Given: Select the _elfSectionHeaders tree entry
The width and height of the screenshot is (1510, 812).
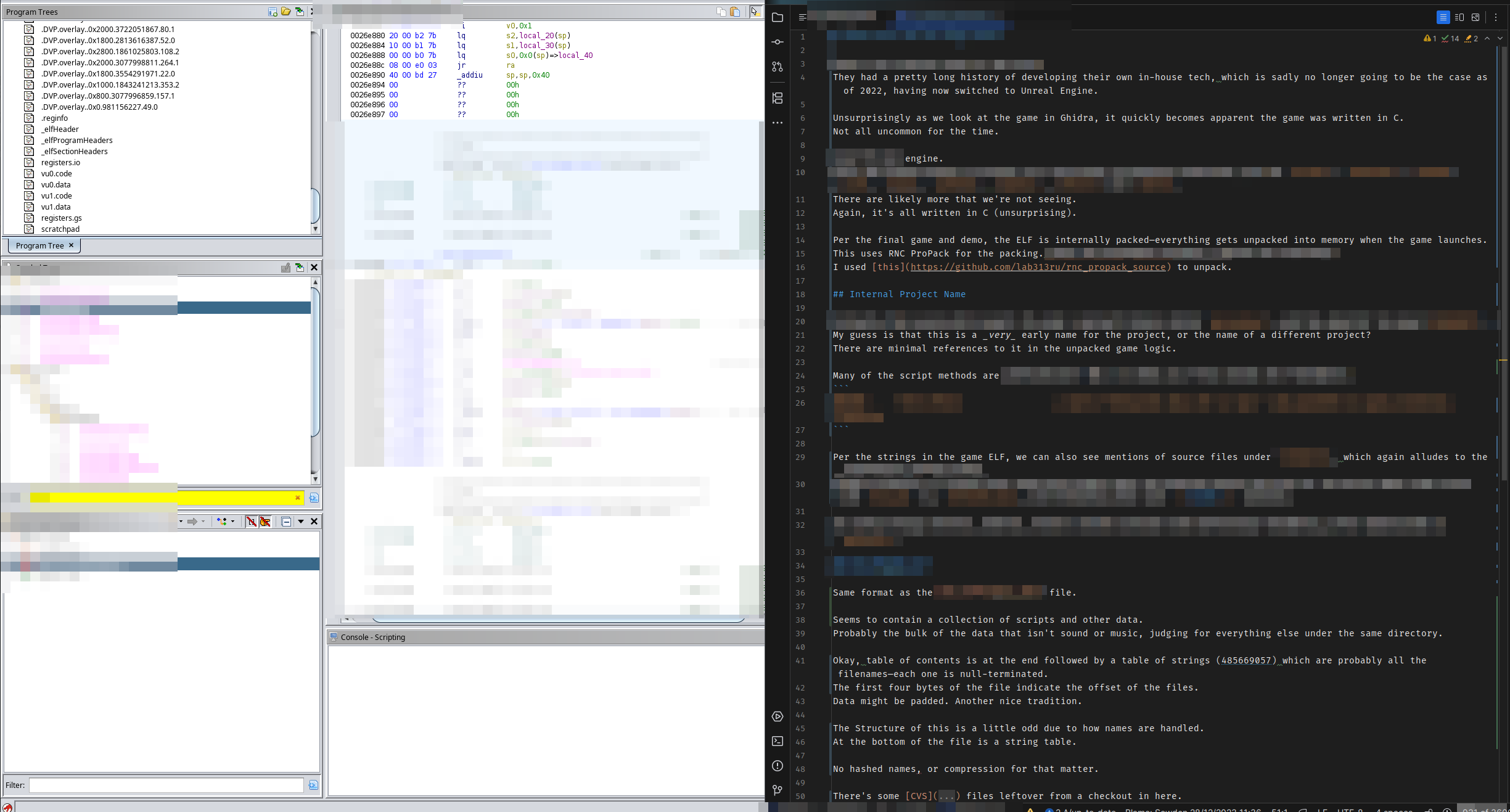Looking at the screenshot, I should coord(74,152).
